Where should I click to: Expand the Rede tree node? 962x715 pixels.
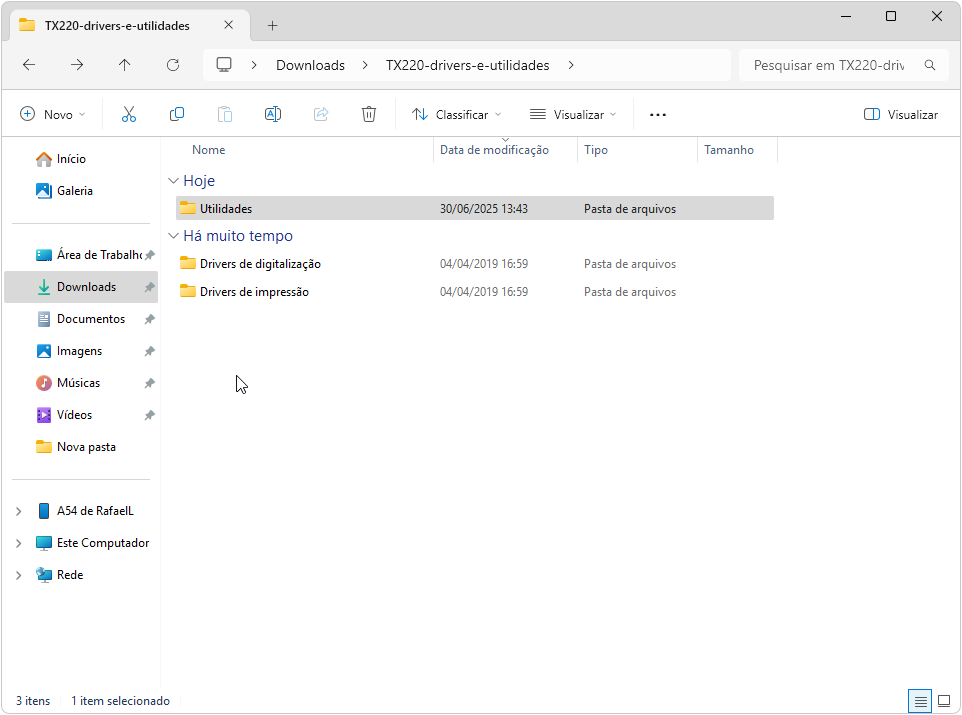pyautogui.click(x=18, y=575)
